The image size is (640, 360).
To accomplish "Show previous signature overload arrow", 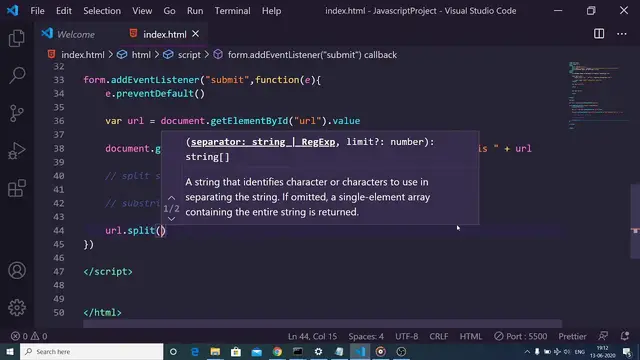I will (x=171, y=198).
